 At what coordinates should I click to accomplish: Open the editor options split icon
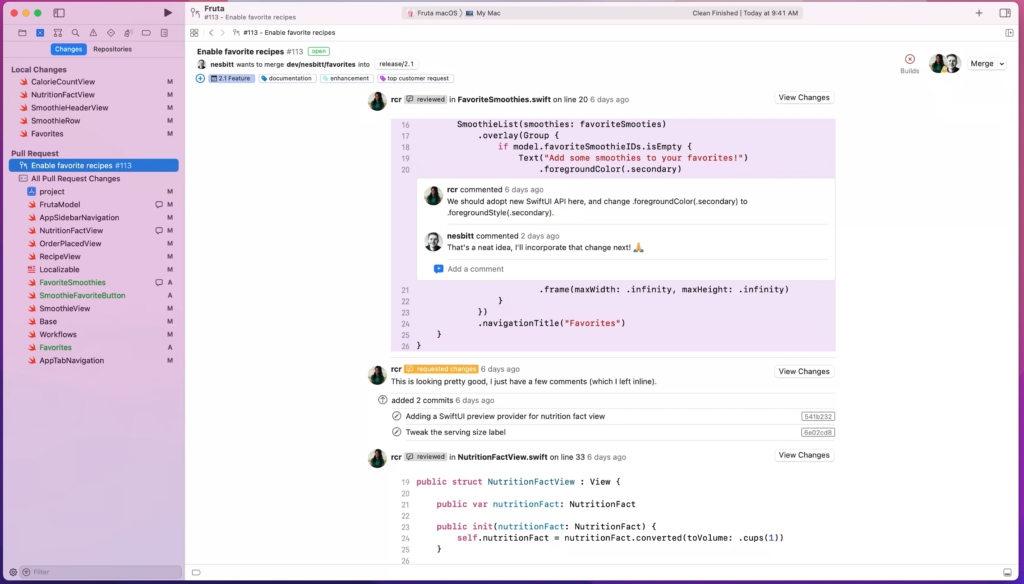click(x=1009, y=33)
